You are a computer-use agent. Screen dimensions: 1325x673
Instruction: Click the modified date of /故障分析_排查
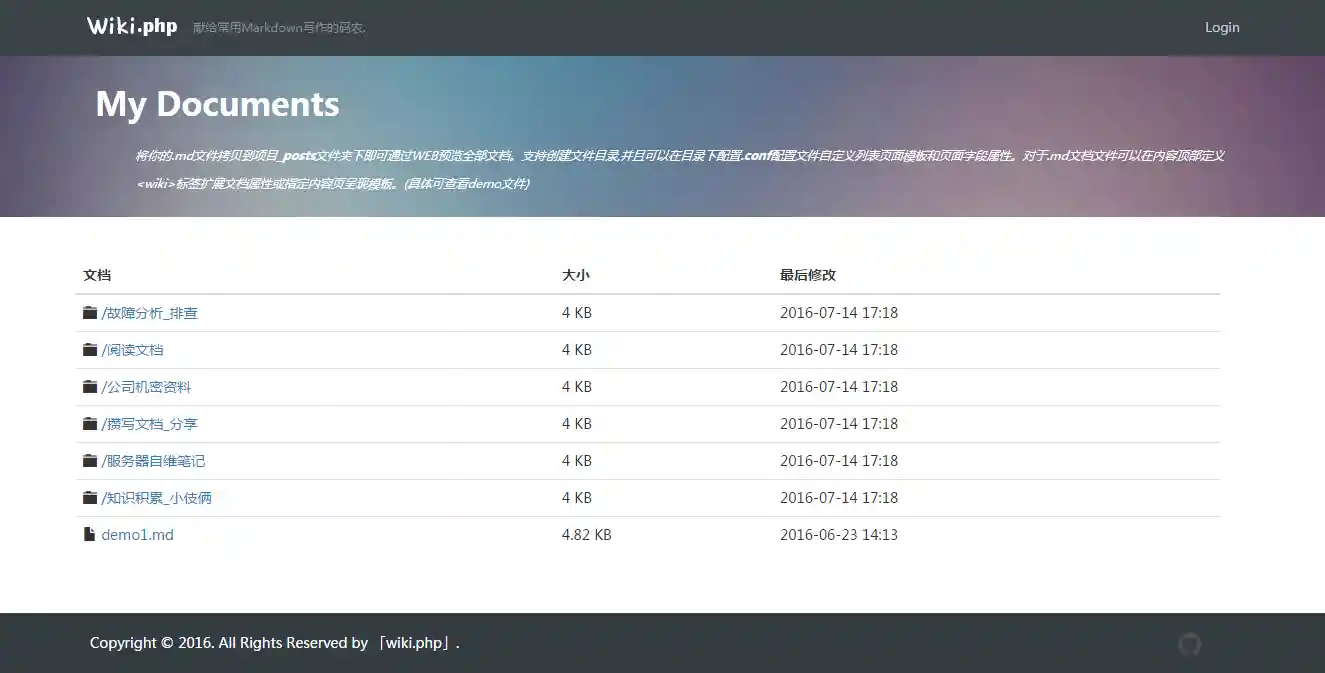(x=839, y=313)
